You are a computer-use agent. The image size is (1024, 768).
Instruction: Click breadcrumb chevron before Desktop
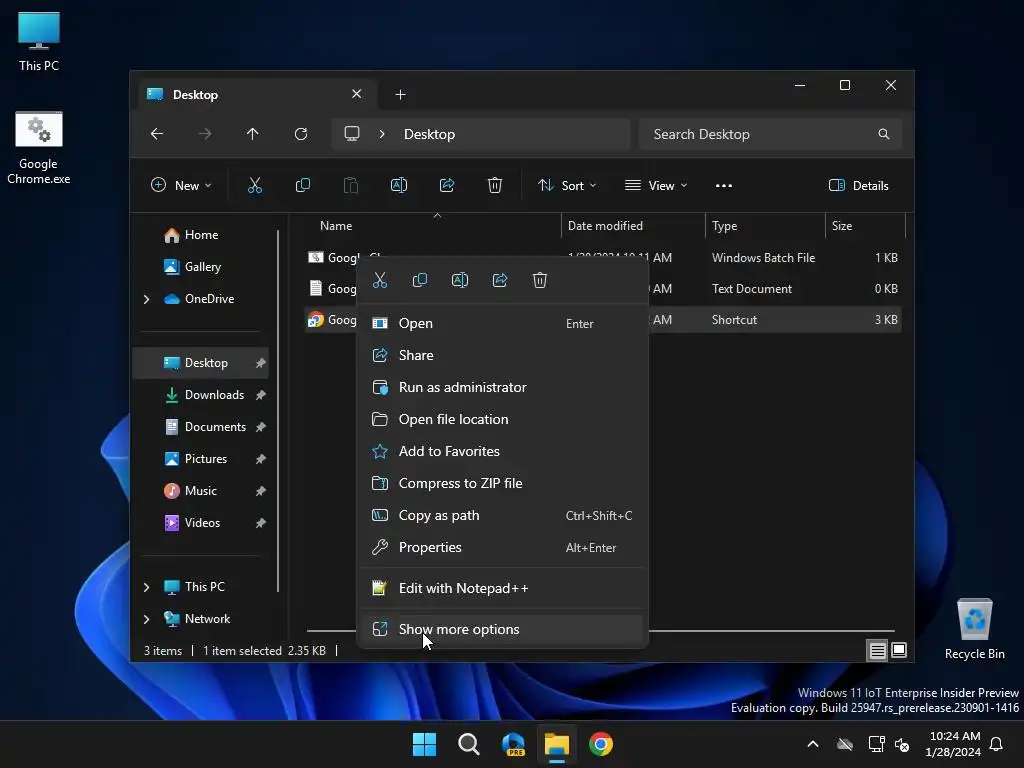382,134
